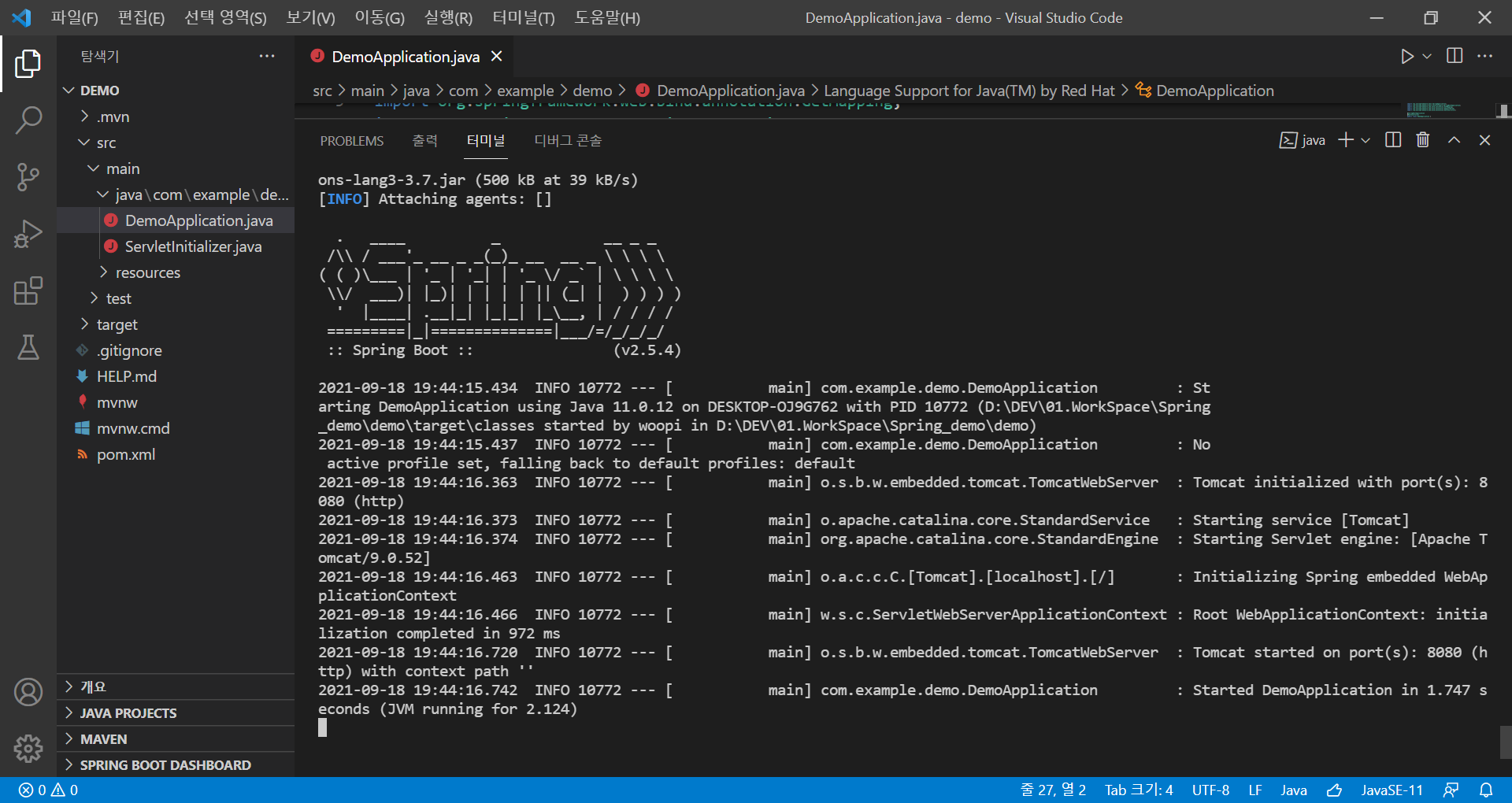This screenshot has width=1512, height=803.
Task: Open the mvnw file
Action: (176, 402)
